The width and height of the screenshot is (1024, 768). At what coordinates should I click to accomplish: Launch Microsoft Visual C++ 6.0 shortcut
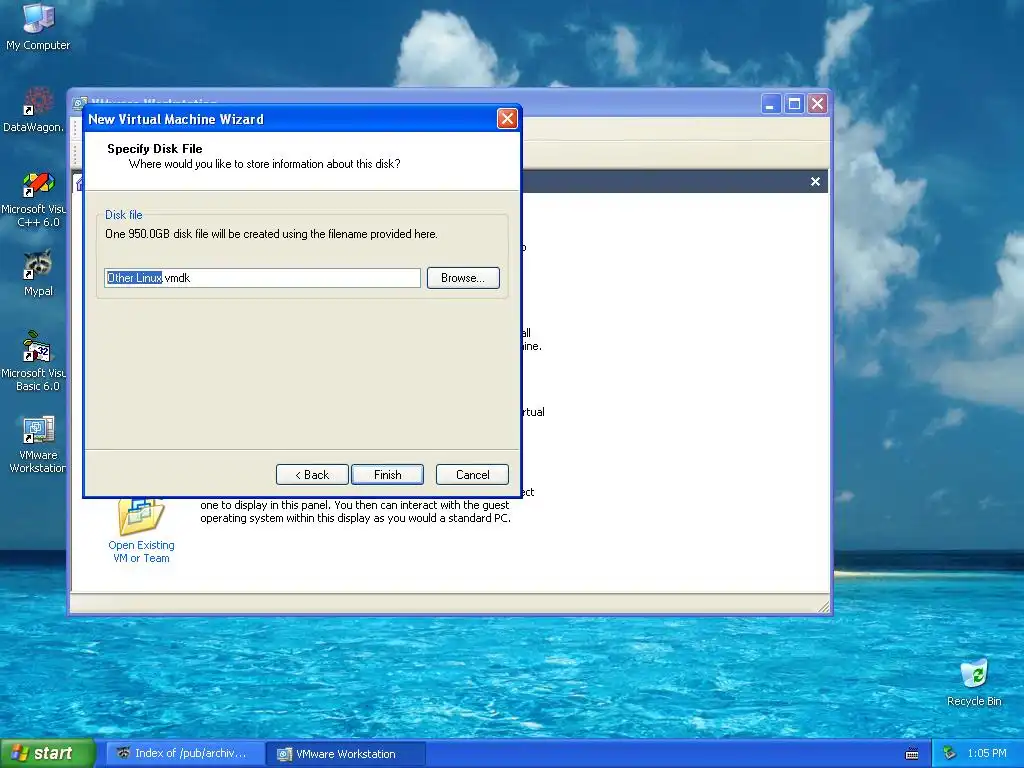click(34, 199)
